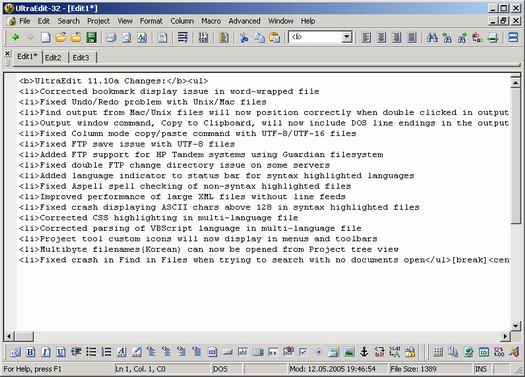Click inside the tag list combo box field
525x377 pixels.
[x=315, y=37]
